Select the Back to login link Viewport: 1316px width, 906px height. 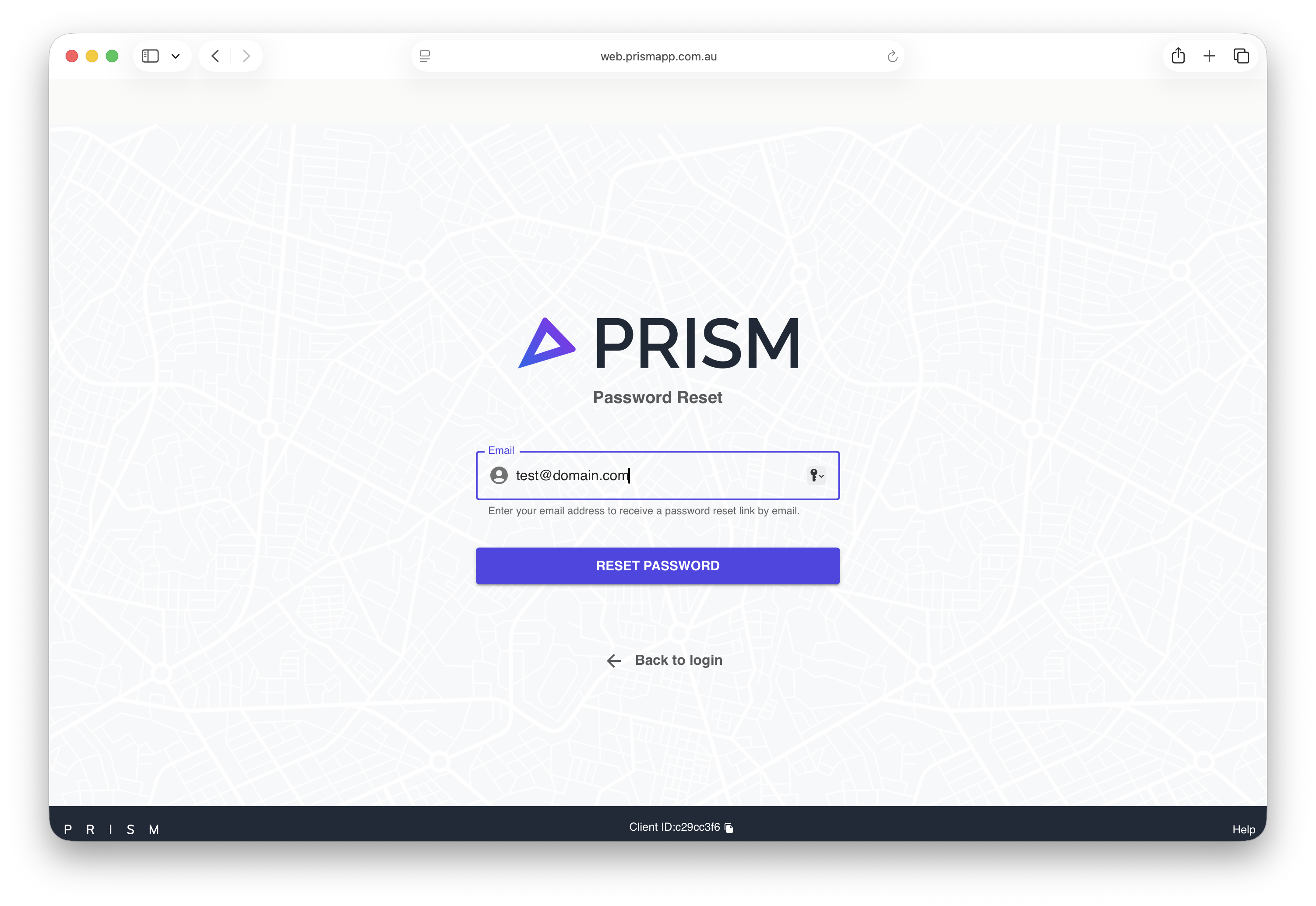679,660
